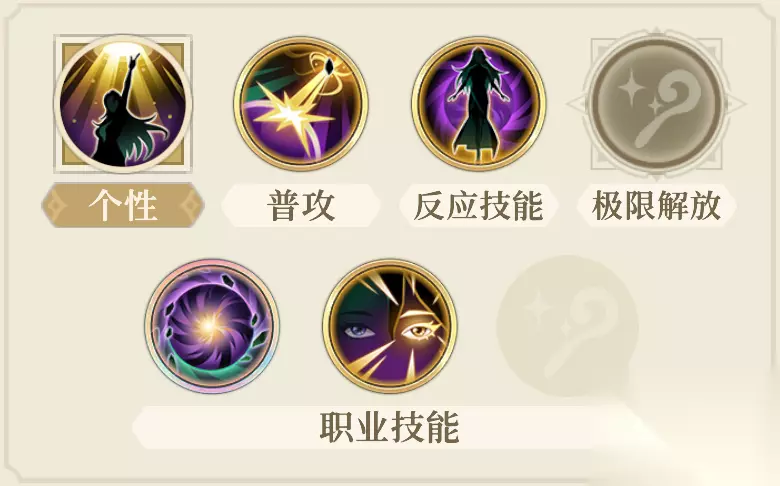Show normal attack info via shooting star icon
The width and height of the screenshot is (780, 486).
coord(301,104)
